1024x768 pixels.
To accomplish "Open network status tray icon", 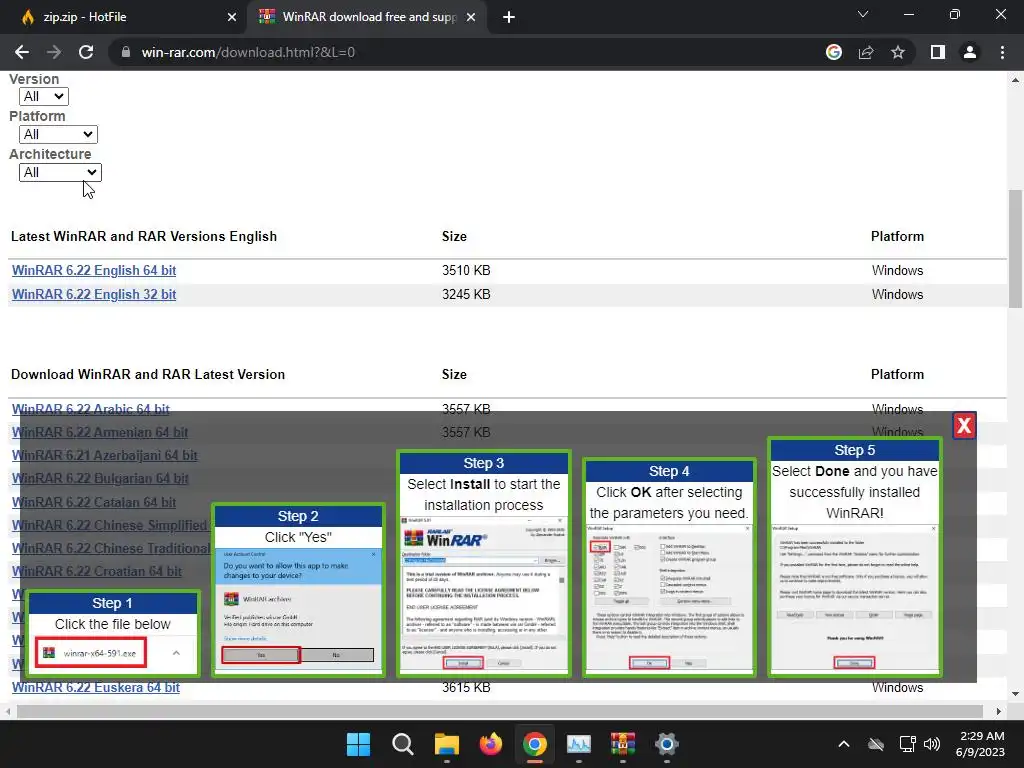I will [908, 744].
